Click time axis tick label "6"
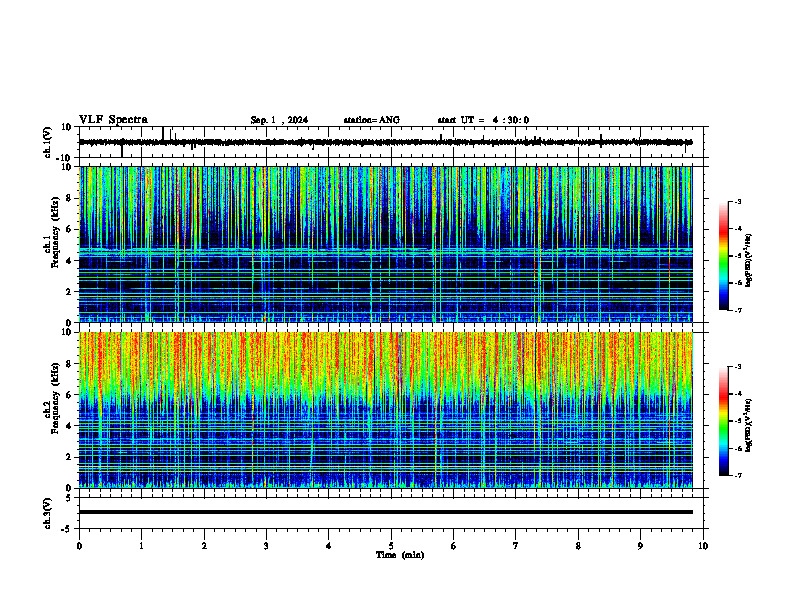Image resolution: width=792 pixels, height=612 pixels. pos(454,546)
